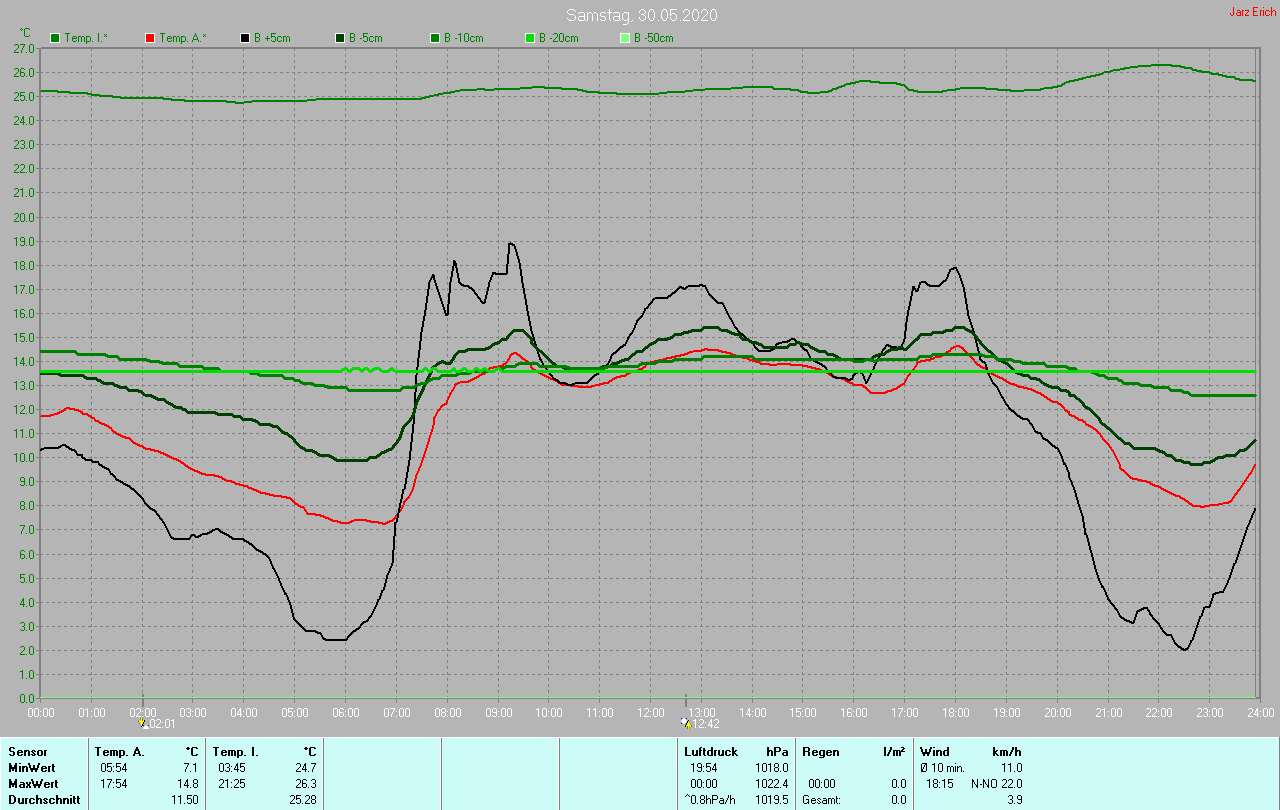Select the Durchschnitt row label
This screenshot has width=1280, height=810.
(x=44, y=800)
